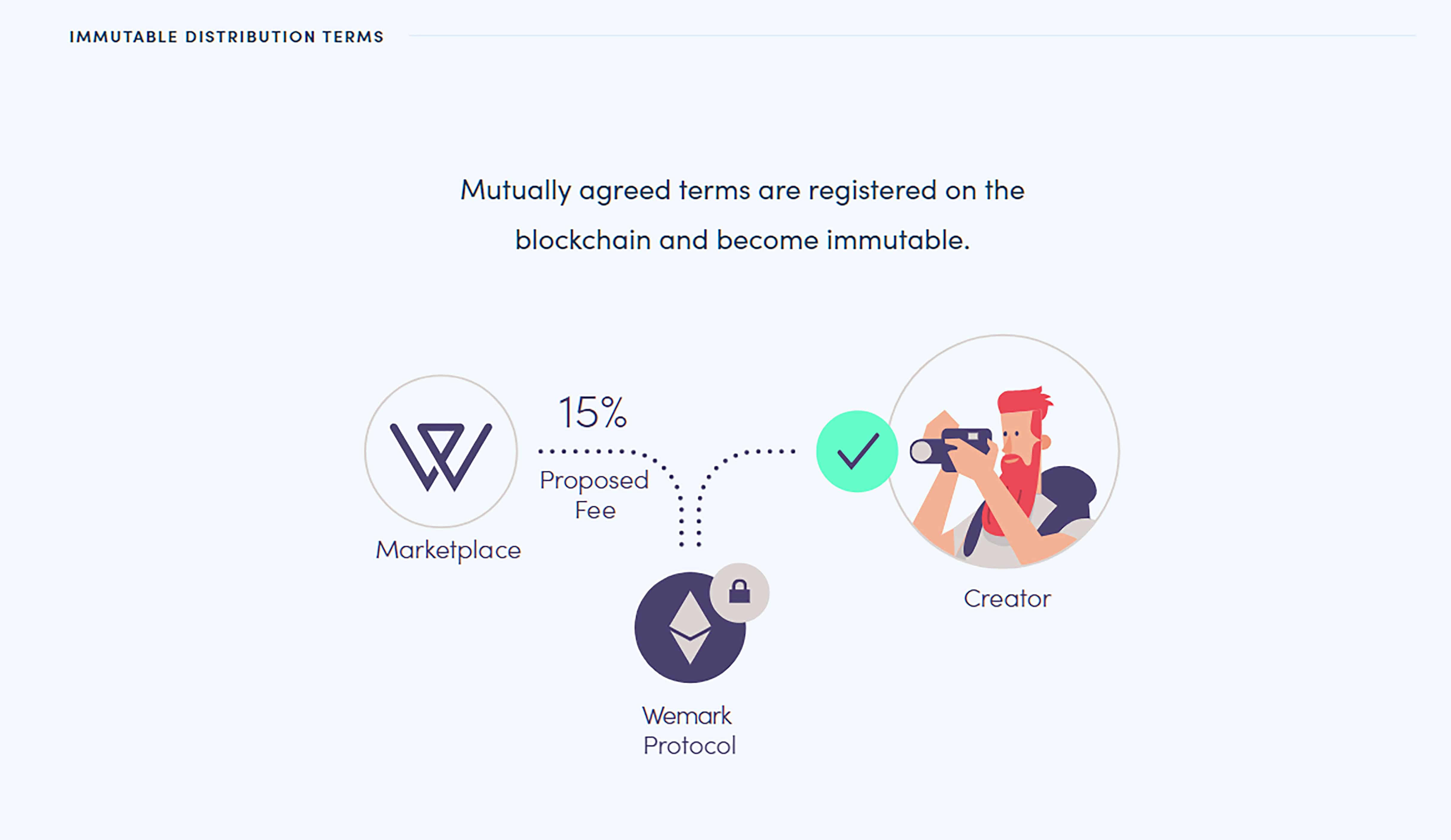Click the padlock badge icon

click(739, 592)
